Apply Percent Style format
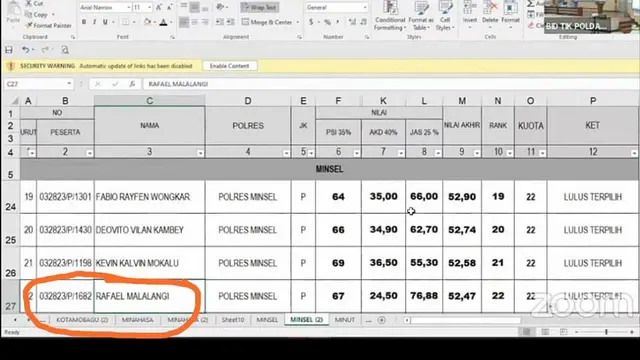Screen dimensions: 640x360 coord(327,22)
